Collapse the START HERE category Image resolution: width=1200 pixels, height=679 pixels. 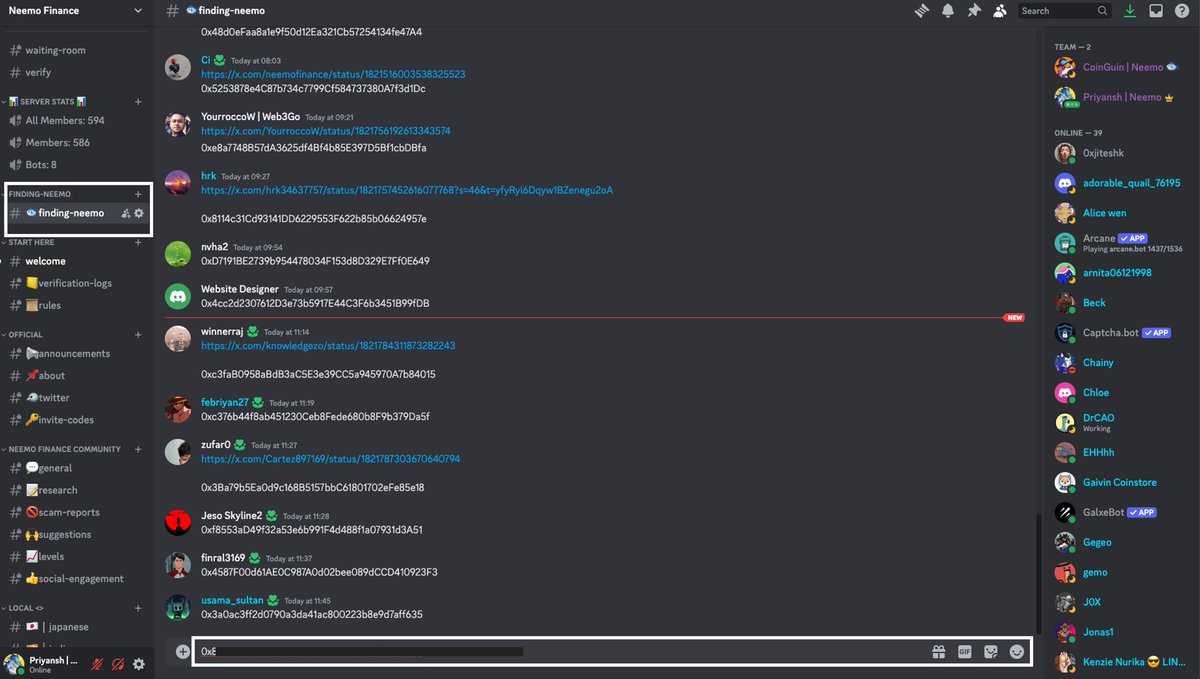coord(31,242)
